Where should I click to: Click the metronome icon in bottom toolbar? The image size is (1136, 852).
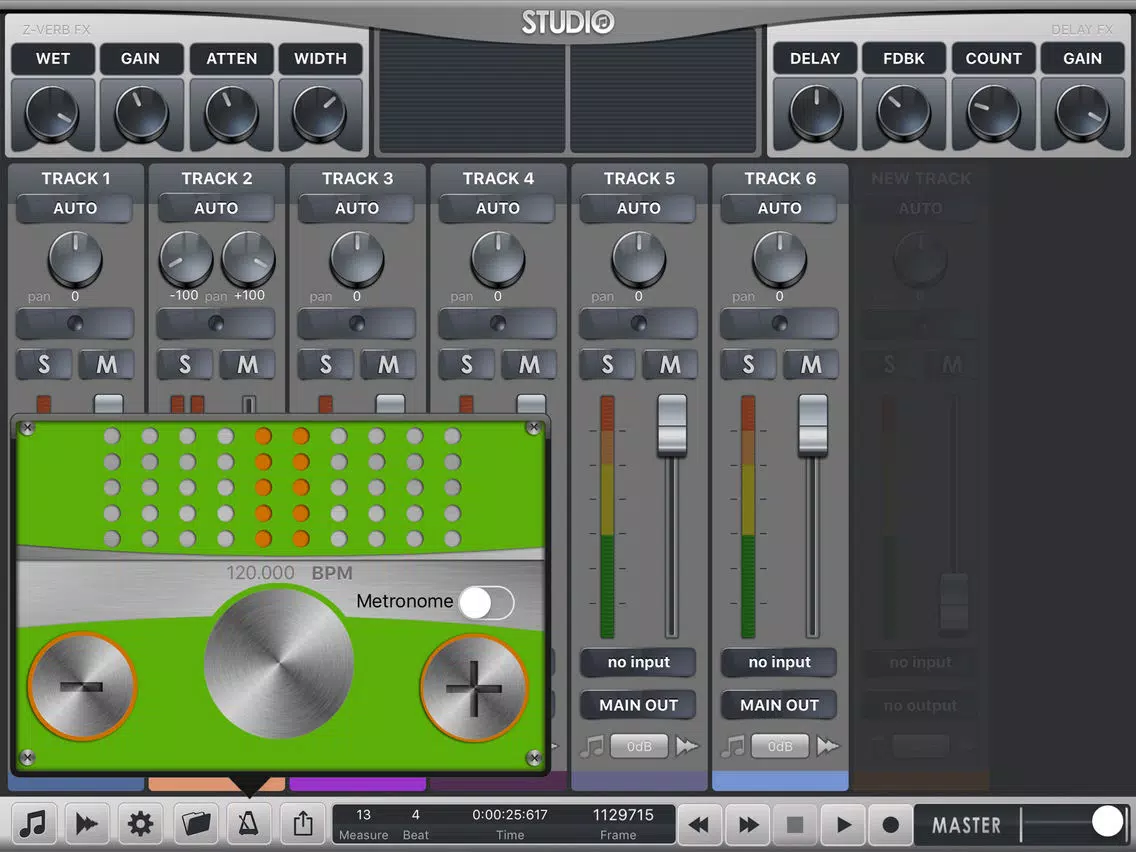pyautogui.click(x=248, y=824)
